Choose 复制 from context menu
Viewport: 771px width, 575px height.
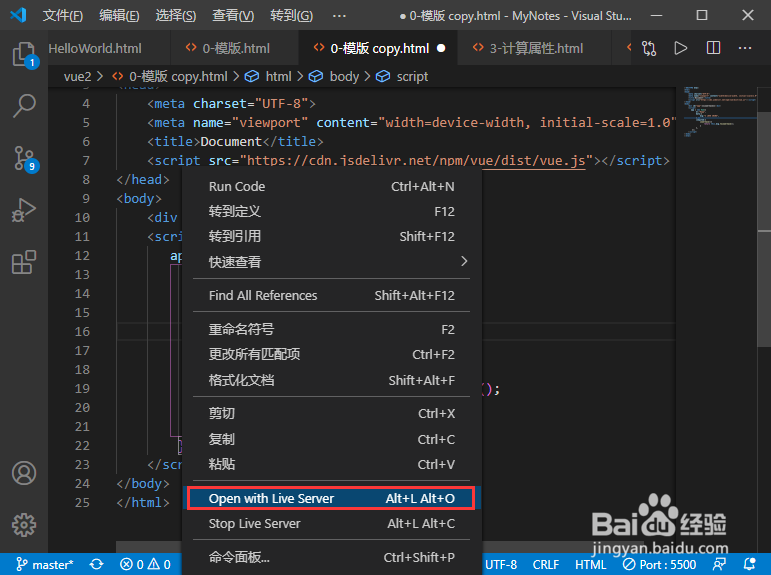click(331, 439)
